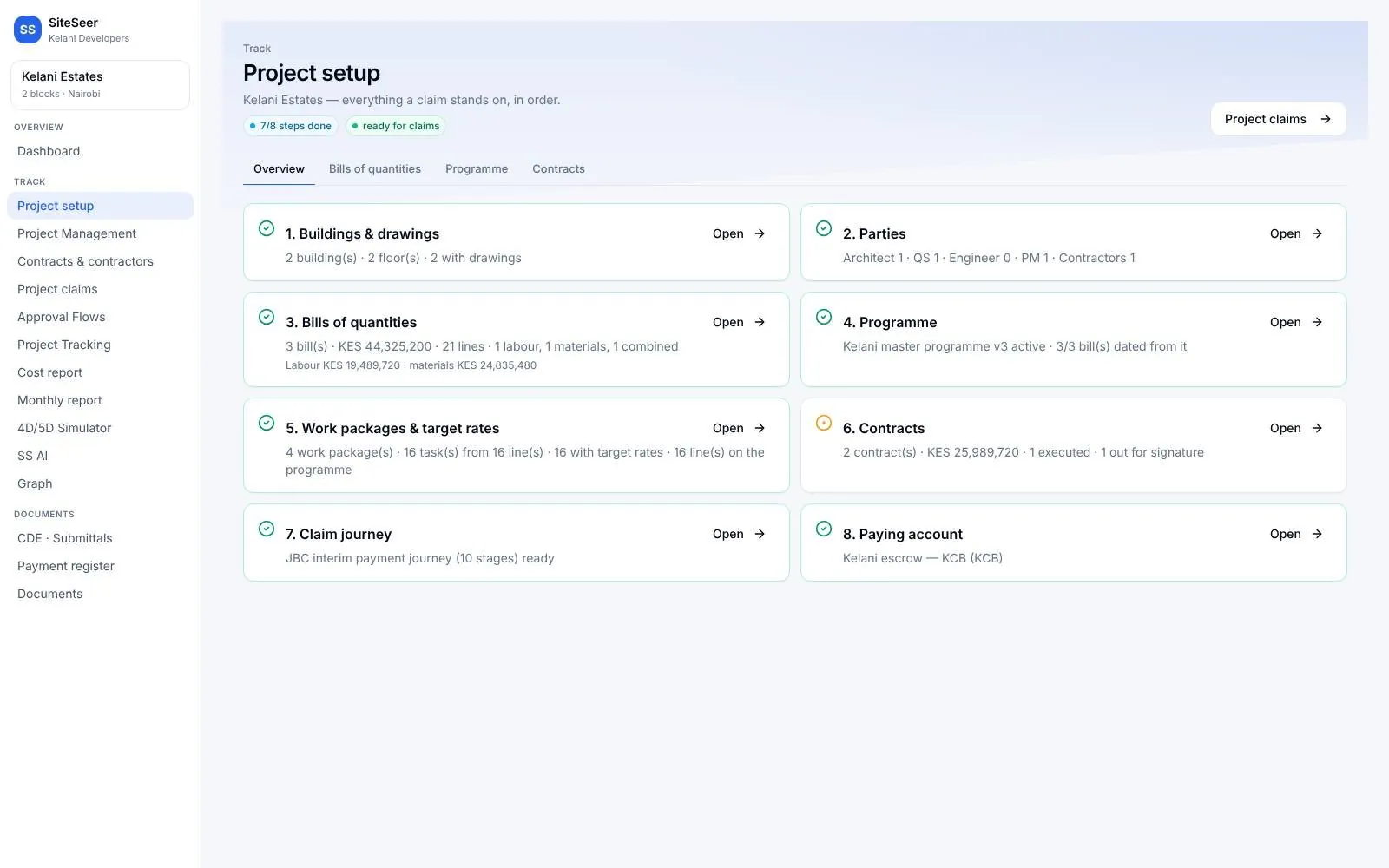Viewport: 1389px width, 868px height.
Task: Open the Graph page
Action: tap(100, 483)
